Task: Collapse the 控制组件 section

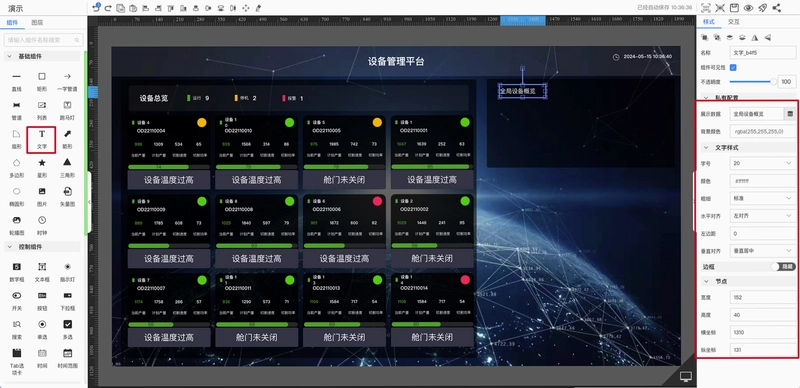Action: pyautogui.click(x=9, y=247)
